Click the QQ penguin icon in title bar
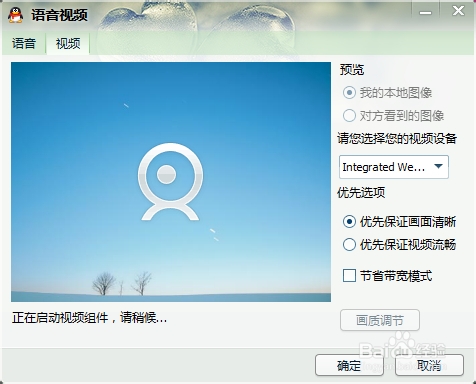This screenshot has width=476, height=384. pyautogui.click(x=15, y=15)
